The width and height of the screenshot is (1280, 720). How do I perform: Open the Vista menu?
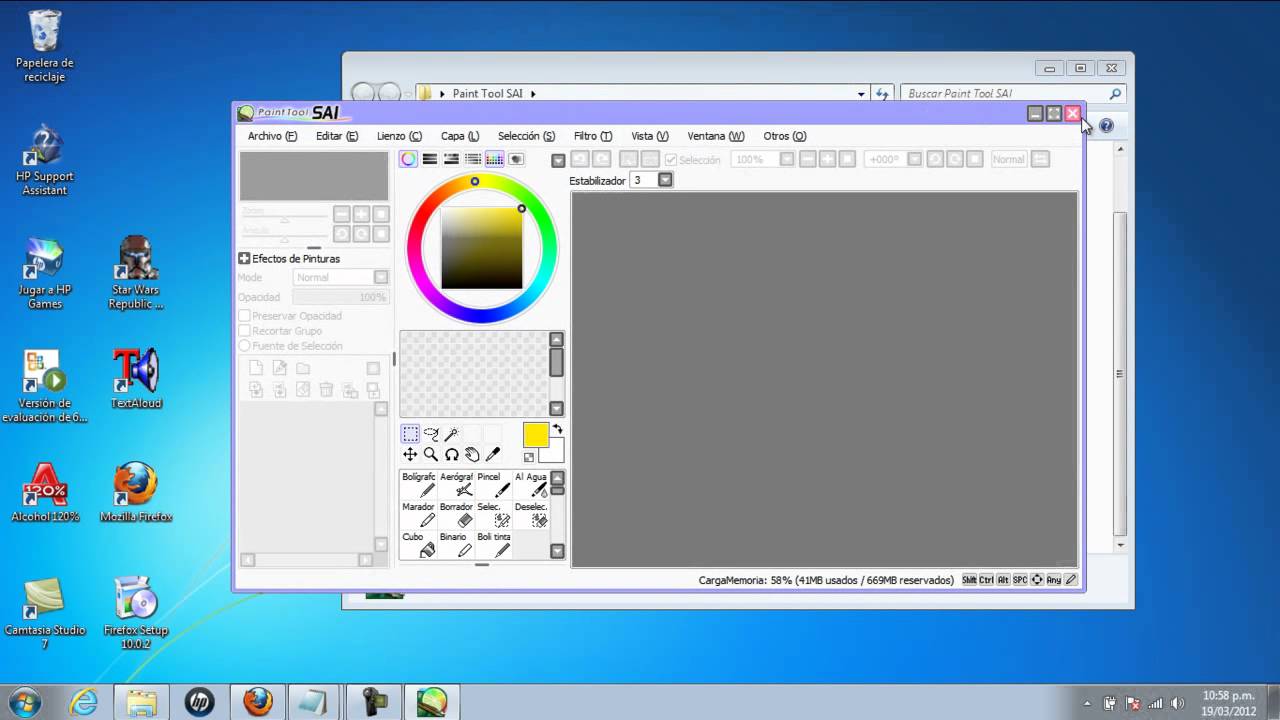(x=650, y=136)
